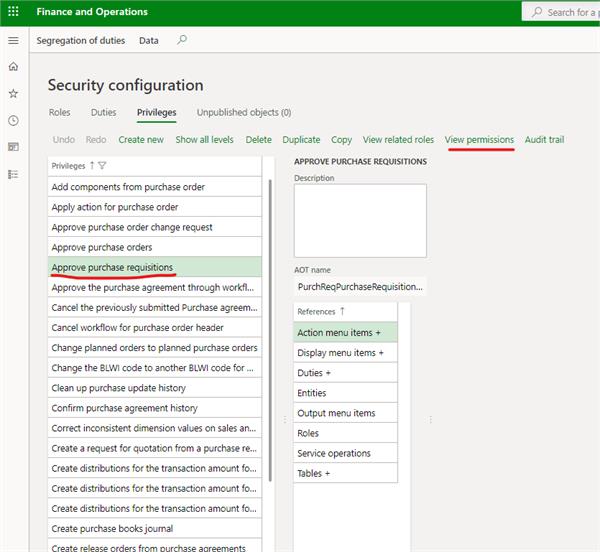Click the Redo button
This screenshot has height=552, width=600.
pyautogui.click(x=96, y=140)
